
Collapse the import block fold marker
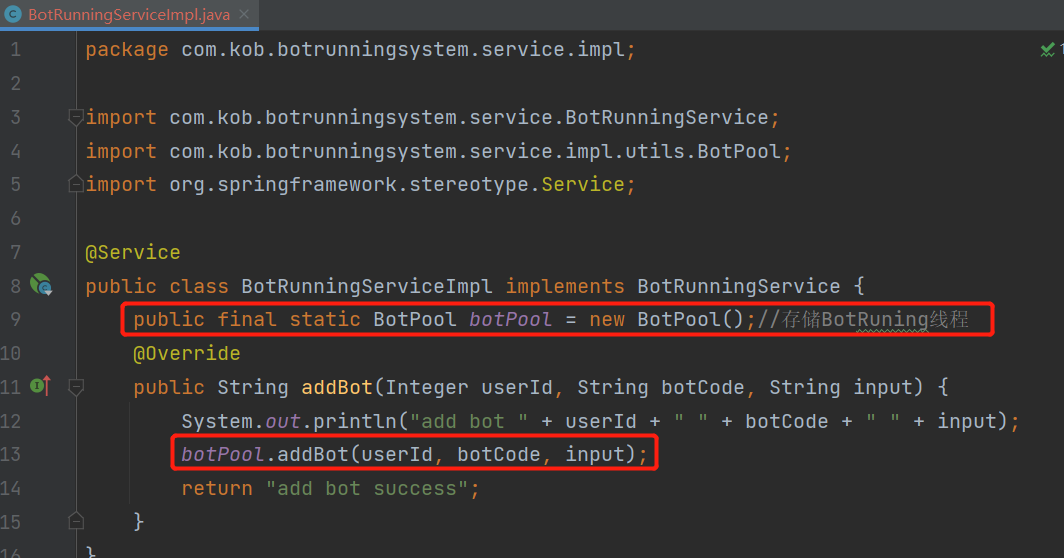76,117
